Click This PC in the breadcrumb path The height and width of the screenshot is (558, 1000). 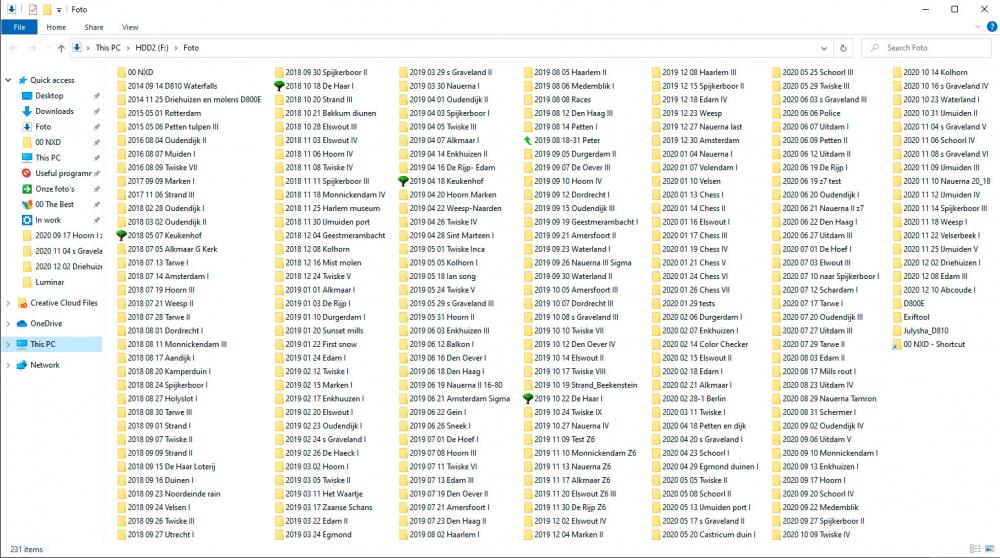(x=108, y=48)
